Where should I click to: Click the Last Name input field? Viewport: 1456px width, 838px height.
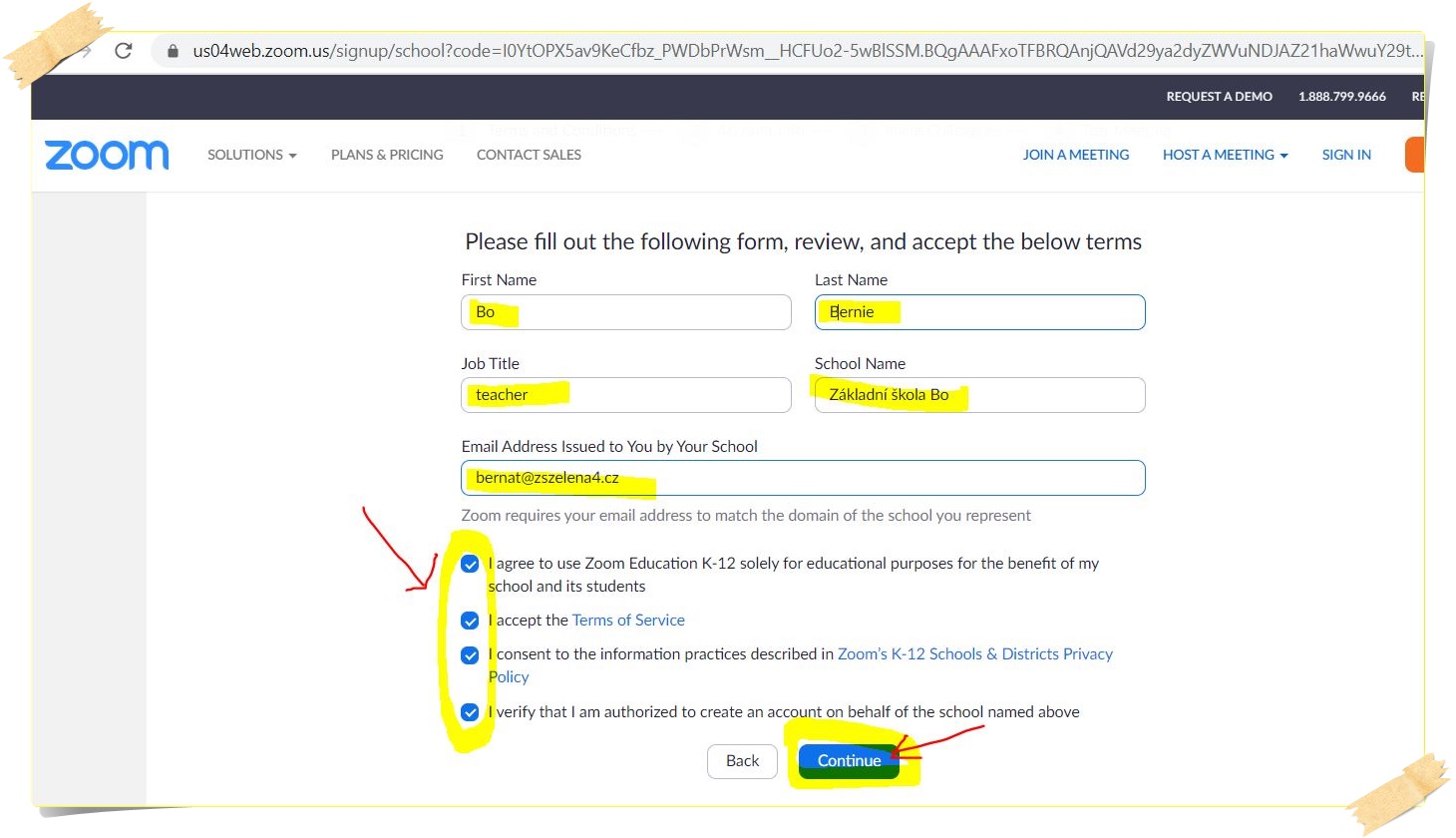click(x=980, y=312)
